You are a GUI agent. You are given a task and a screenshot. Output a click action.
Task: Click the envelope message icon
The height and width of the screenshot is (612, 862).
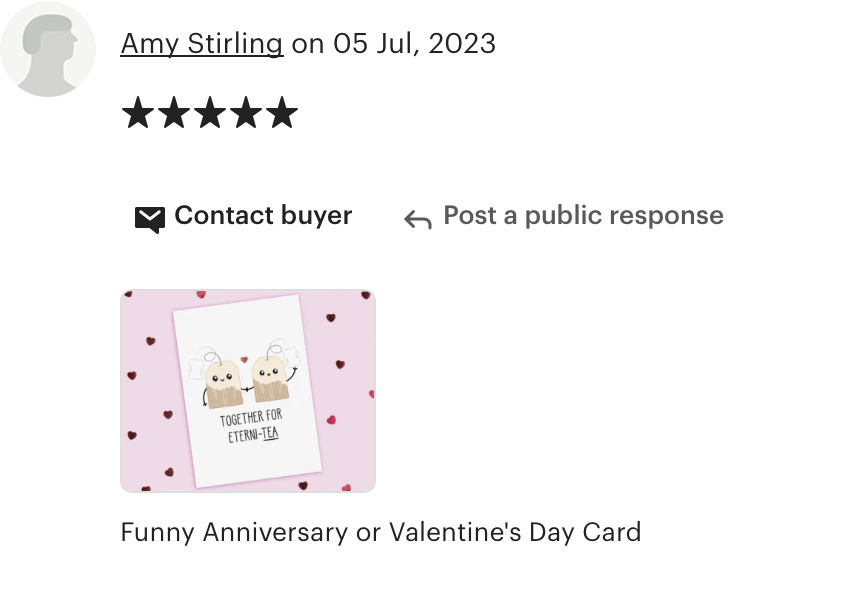tap(150, 219)
